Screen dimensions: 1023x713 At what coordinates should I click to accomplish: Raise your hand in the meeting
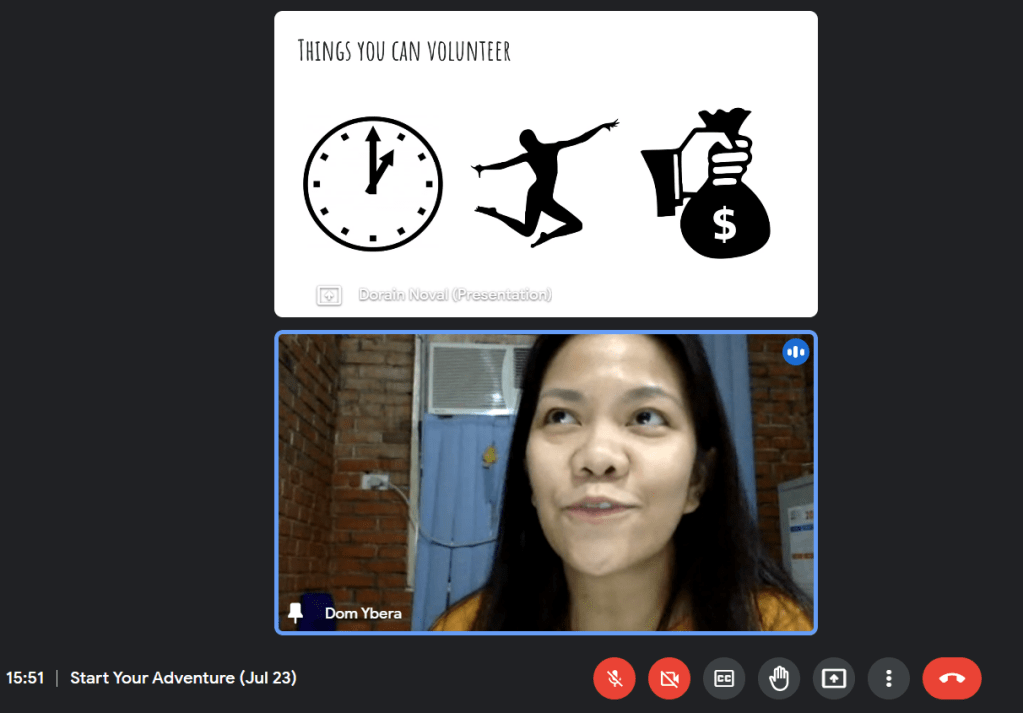pos(779,679)
